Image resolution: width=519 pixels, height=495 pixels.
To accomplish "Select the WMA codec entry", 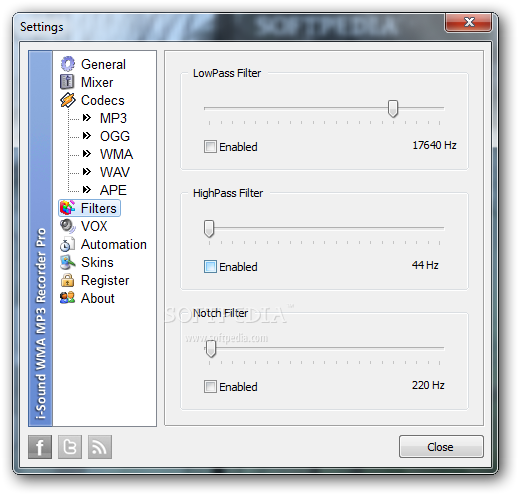I will click(x=117, y=154).
